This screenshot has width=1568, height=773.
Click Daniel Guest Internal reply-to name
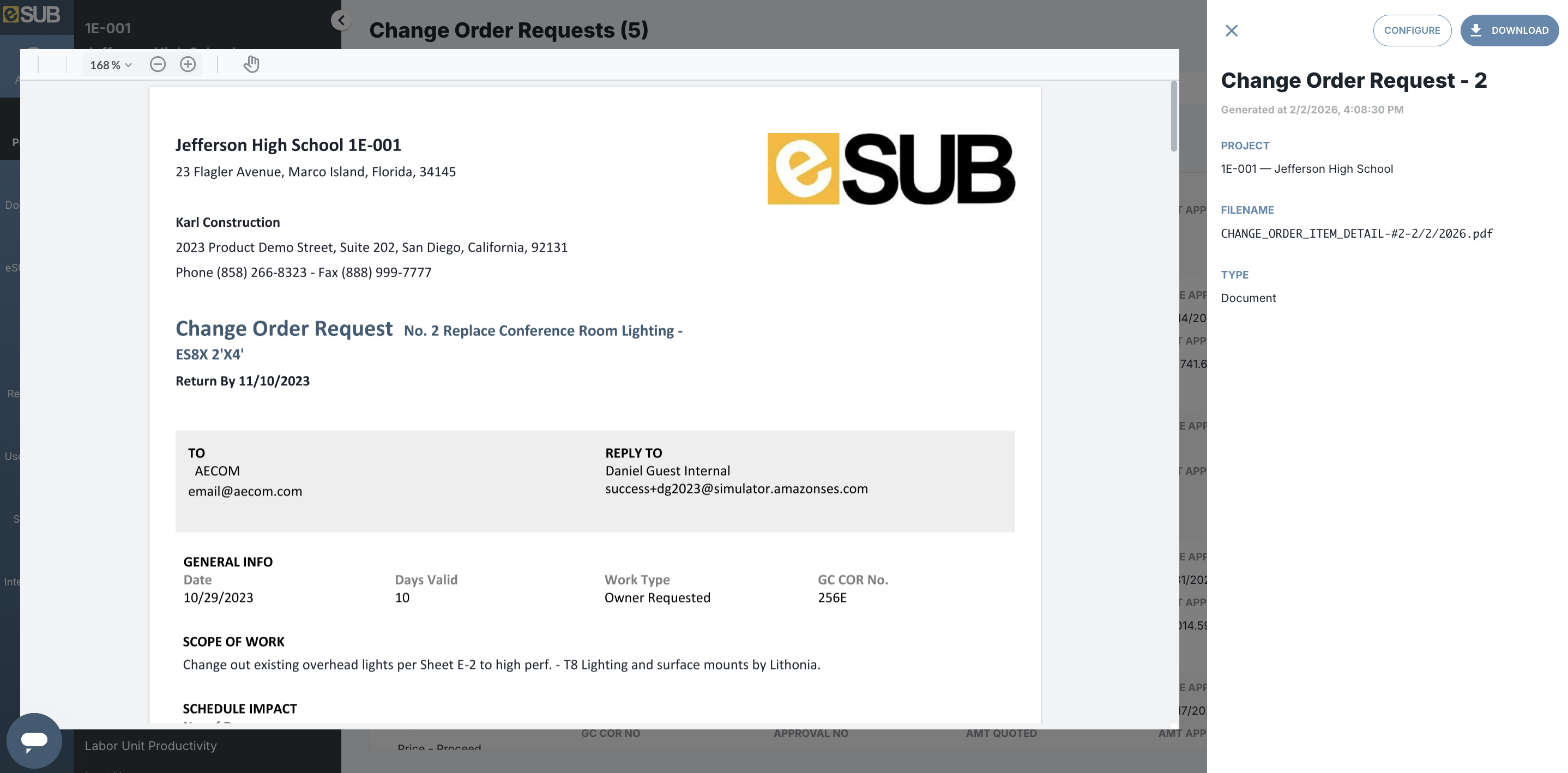pyautogui.click(x=667, y=471)
